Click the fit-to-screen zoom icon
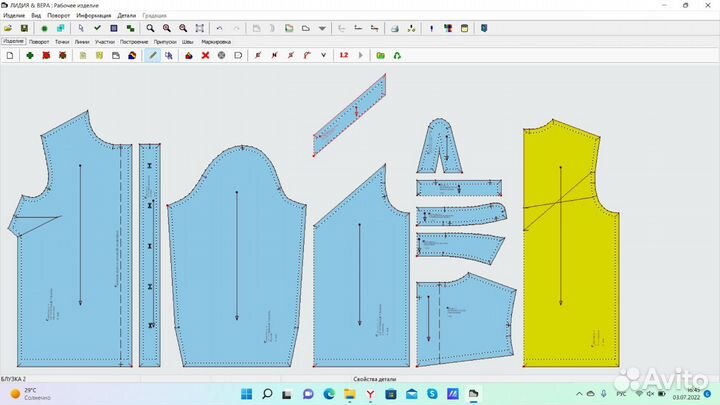Viewport: 720px width, 405px height. 200,28
